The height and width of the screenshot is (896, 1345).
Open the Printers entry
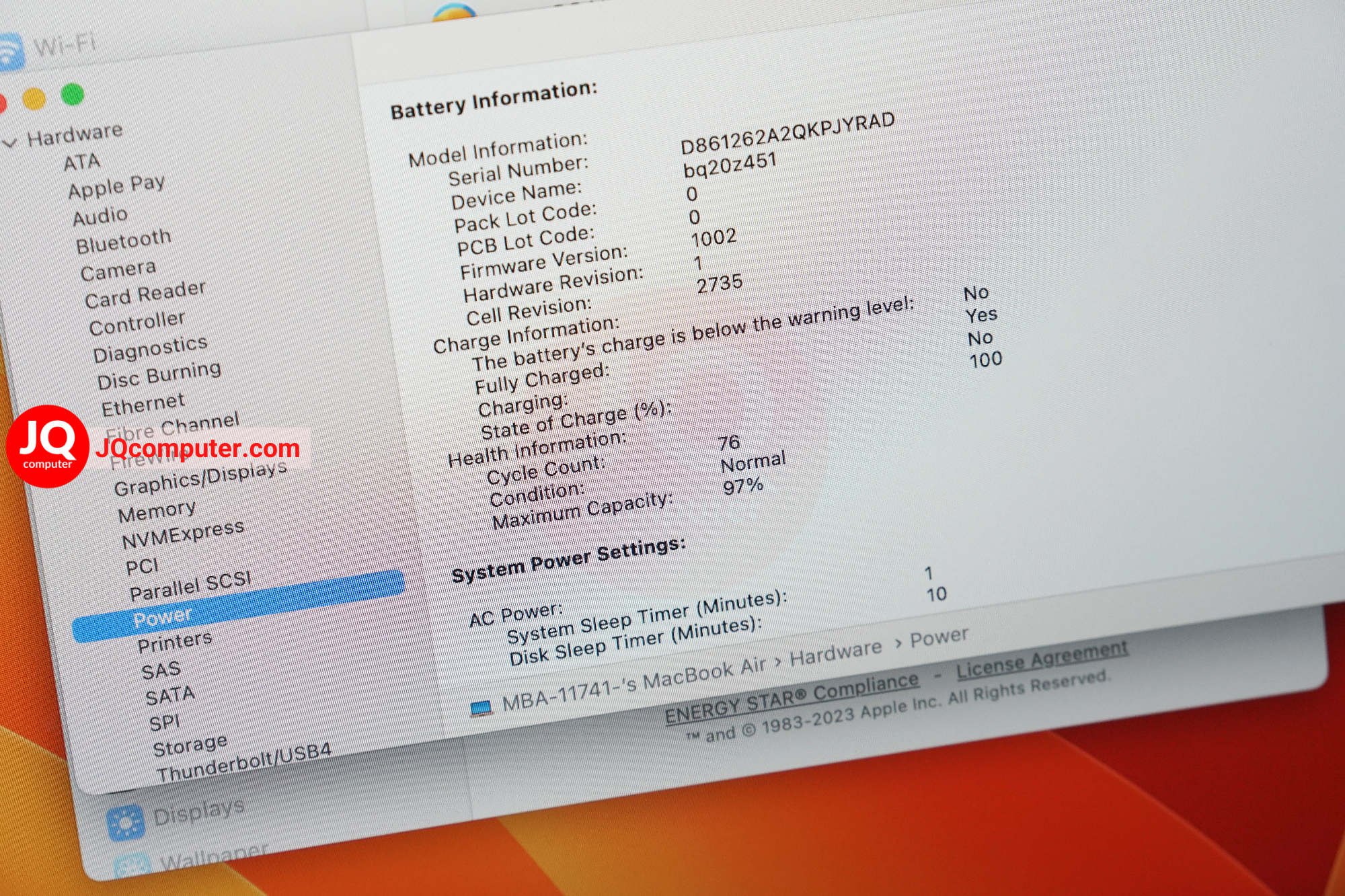175,643
